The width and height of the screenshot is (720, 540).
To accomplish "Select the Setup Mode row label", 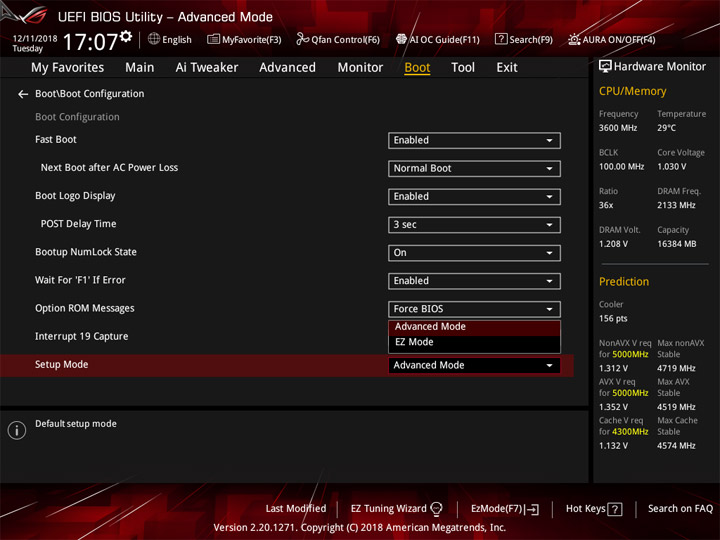I will (62, 365).
